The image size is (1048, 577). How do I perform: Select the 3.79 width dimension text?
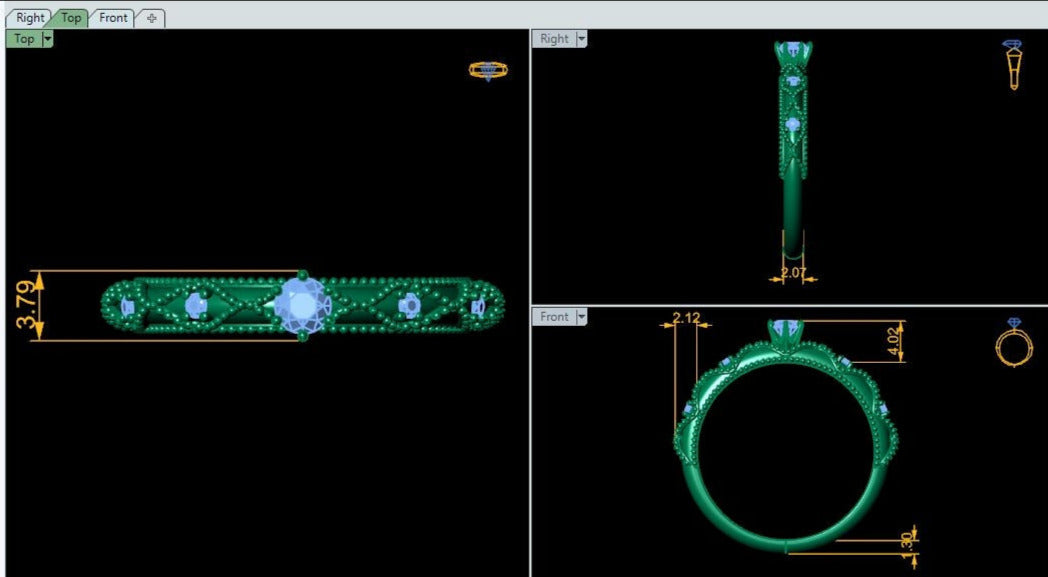(x=26, y=306)
